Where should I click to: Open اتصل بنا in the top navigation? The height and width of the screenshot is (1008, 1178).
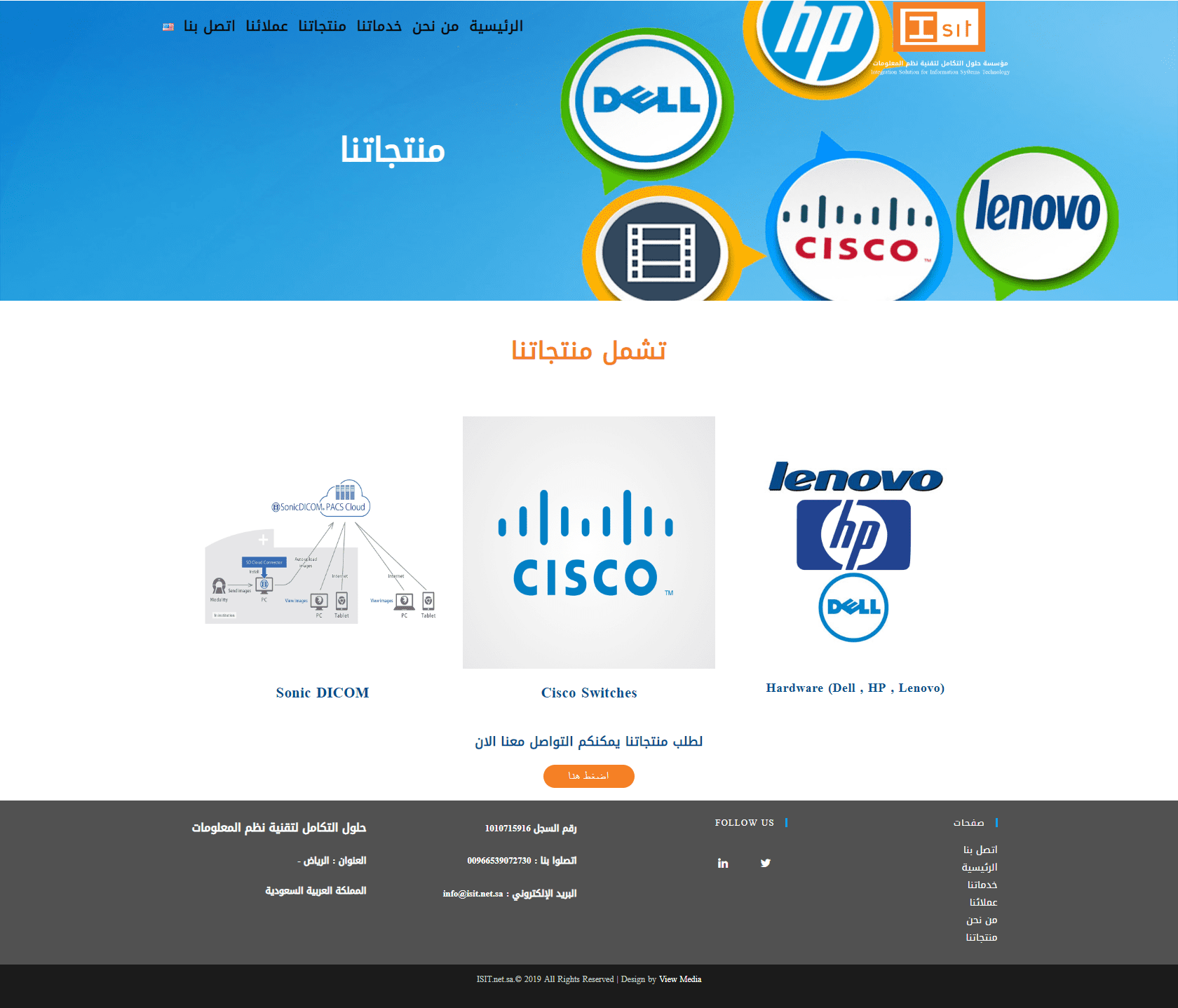[x=210, y=26]
